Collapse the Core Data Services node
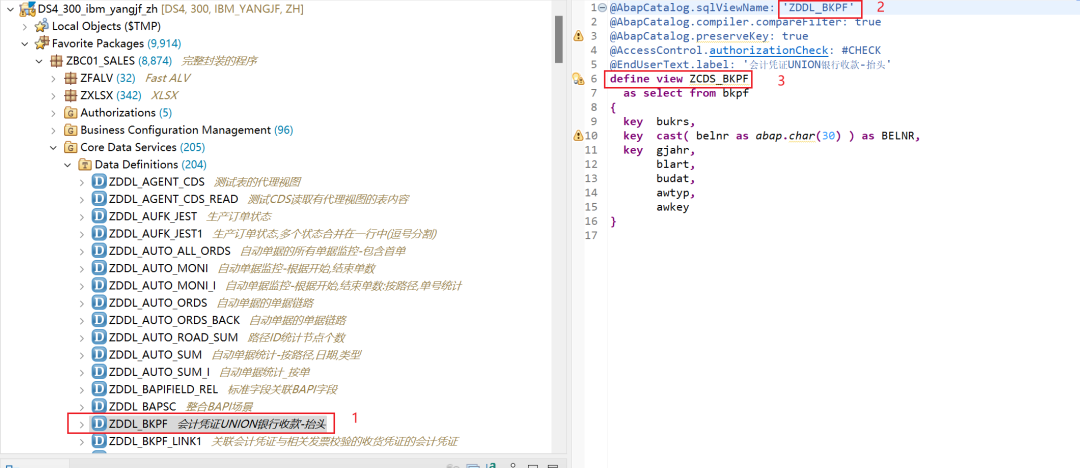This screenshot has width=1080, height=468. tap(53, 147)
